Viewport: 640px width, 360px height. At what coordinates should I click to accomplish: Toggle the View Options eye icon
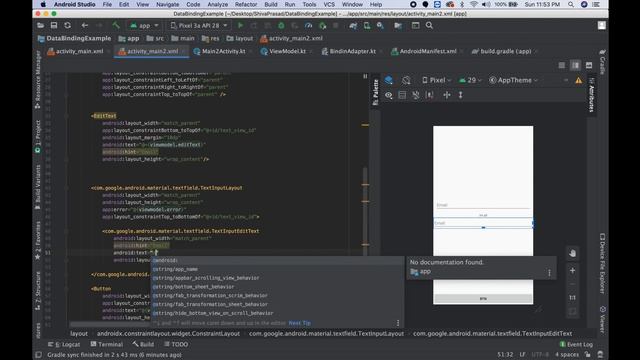pos(388,95)
